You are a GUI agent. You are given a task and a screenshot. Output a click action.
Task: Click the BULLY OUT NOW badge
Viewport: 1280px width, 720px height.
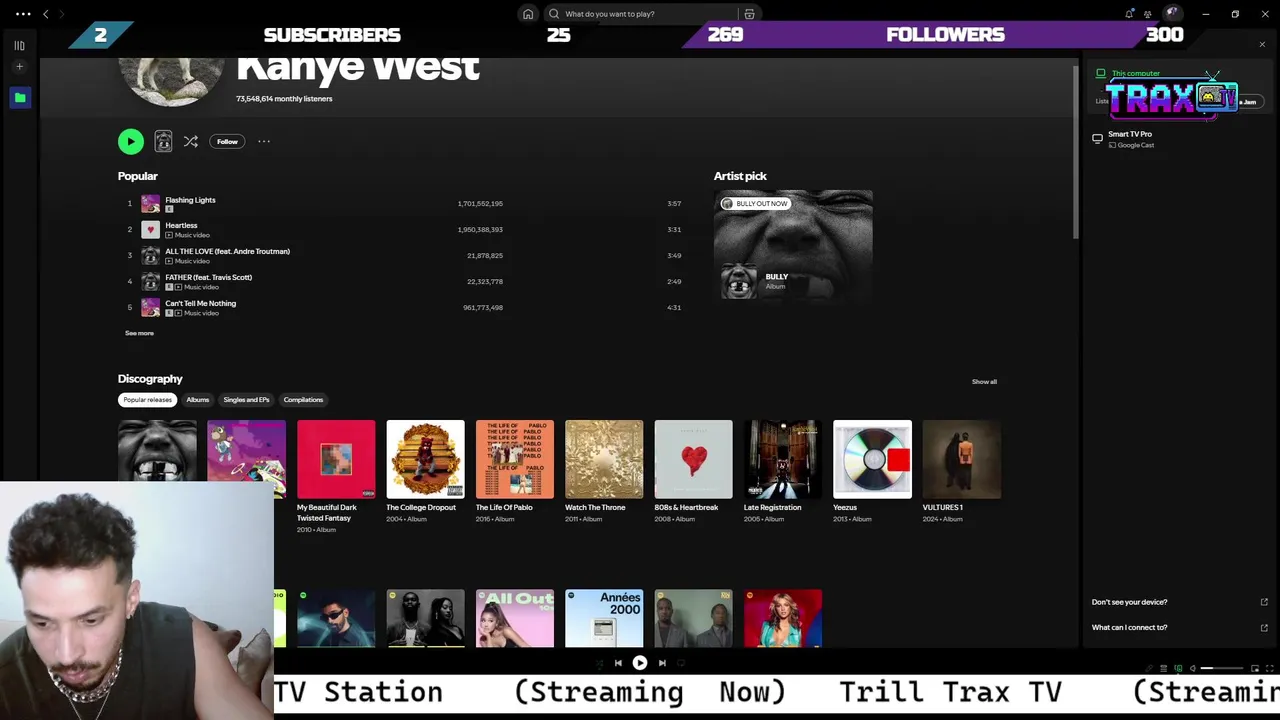tap(756, 204)
